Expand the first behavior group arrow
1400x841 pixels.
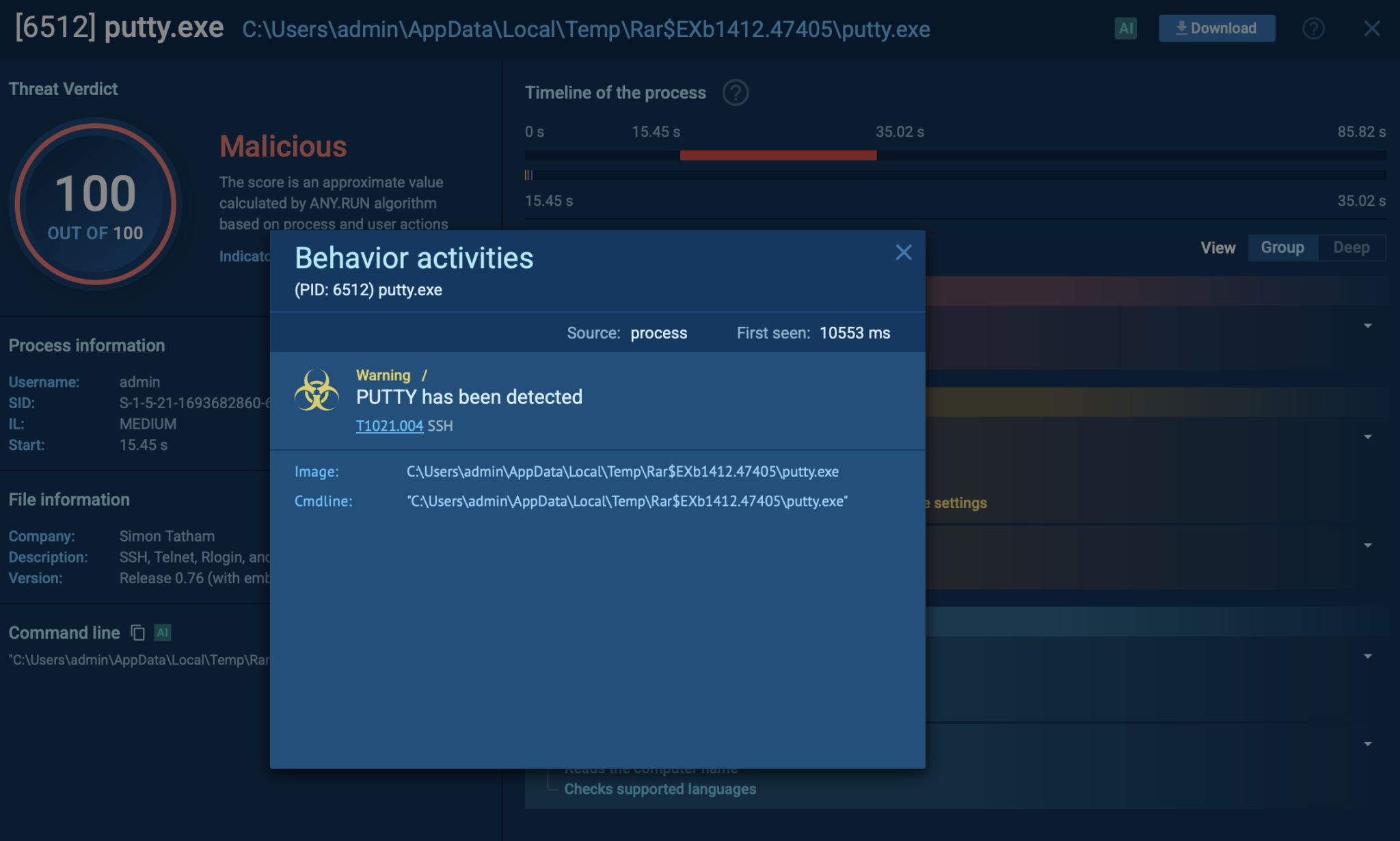1368,326
